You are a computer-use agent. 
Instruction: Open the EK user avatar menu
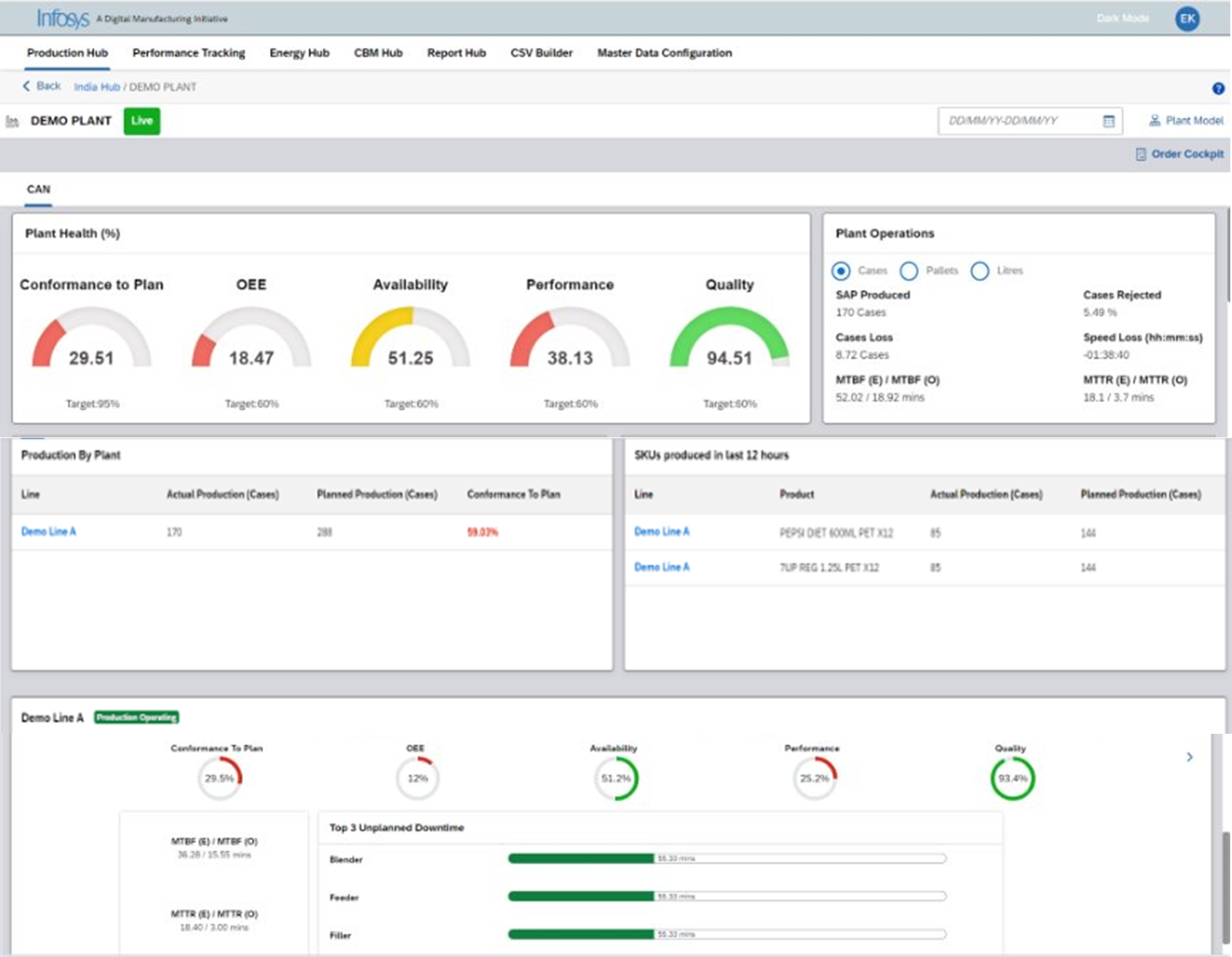coord(1187,19)
